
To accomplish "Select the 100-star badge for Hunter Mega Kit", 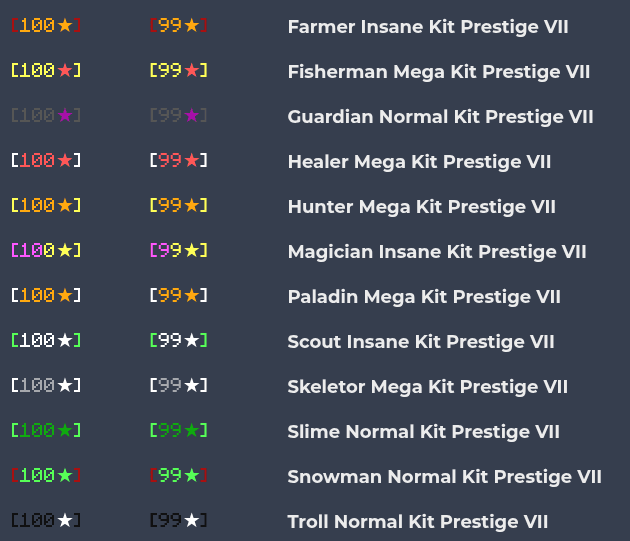I will coord(46,206).
